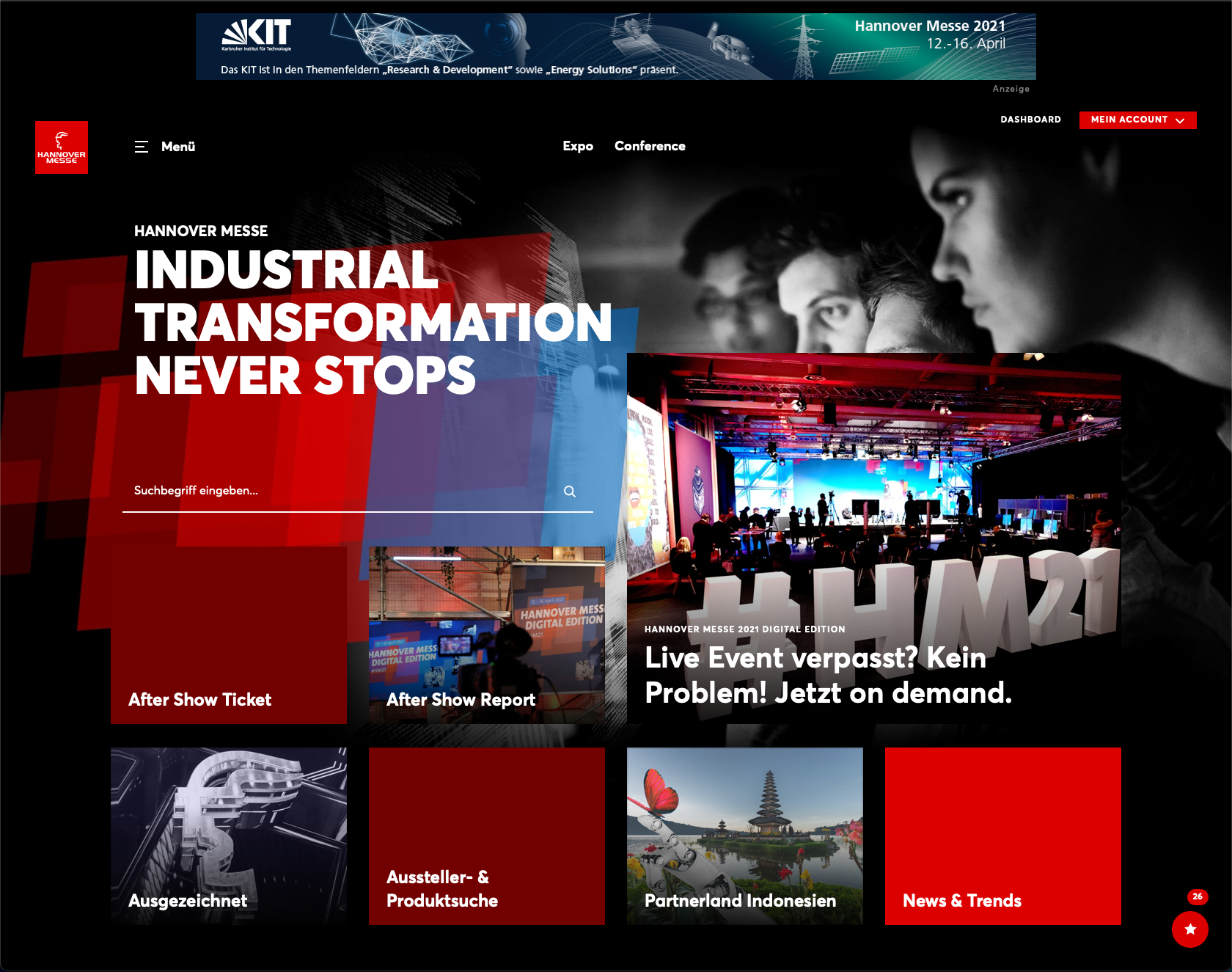
Task: Click the Menü text label
Action: tap(178, 147)
